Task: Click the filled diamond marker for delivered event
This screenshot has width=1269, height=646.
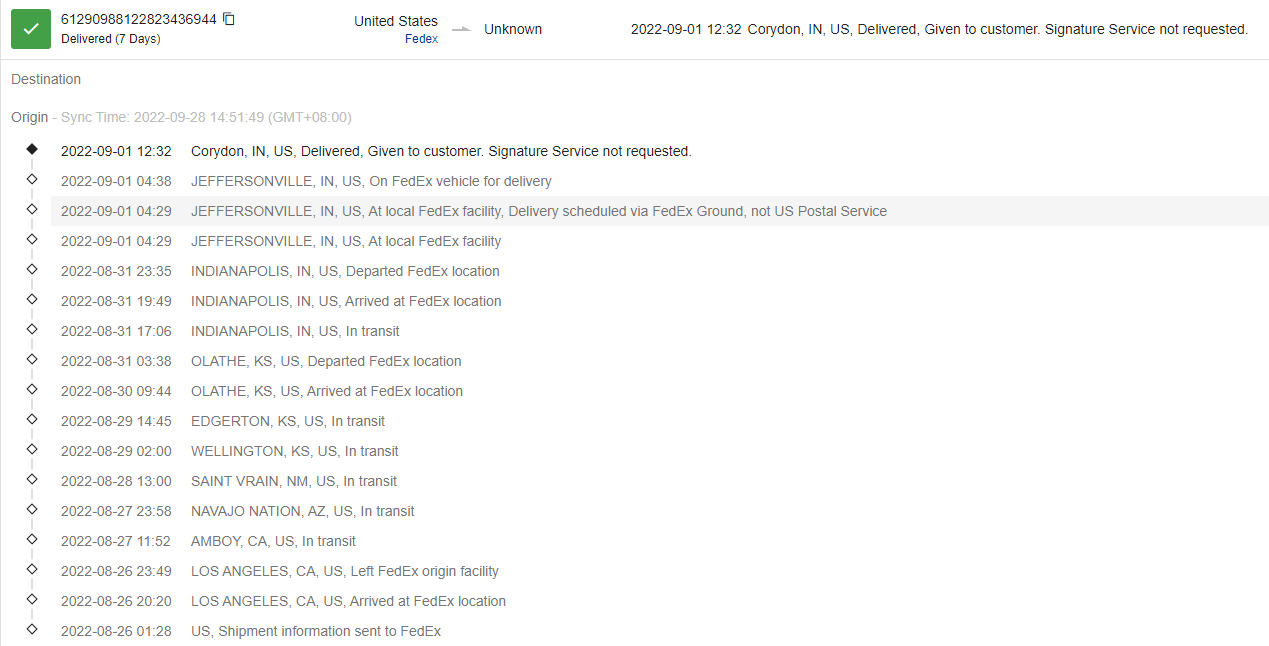Action: tap(32, 149)
